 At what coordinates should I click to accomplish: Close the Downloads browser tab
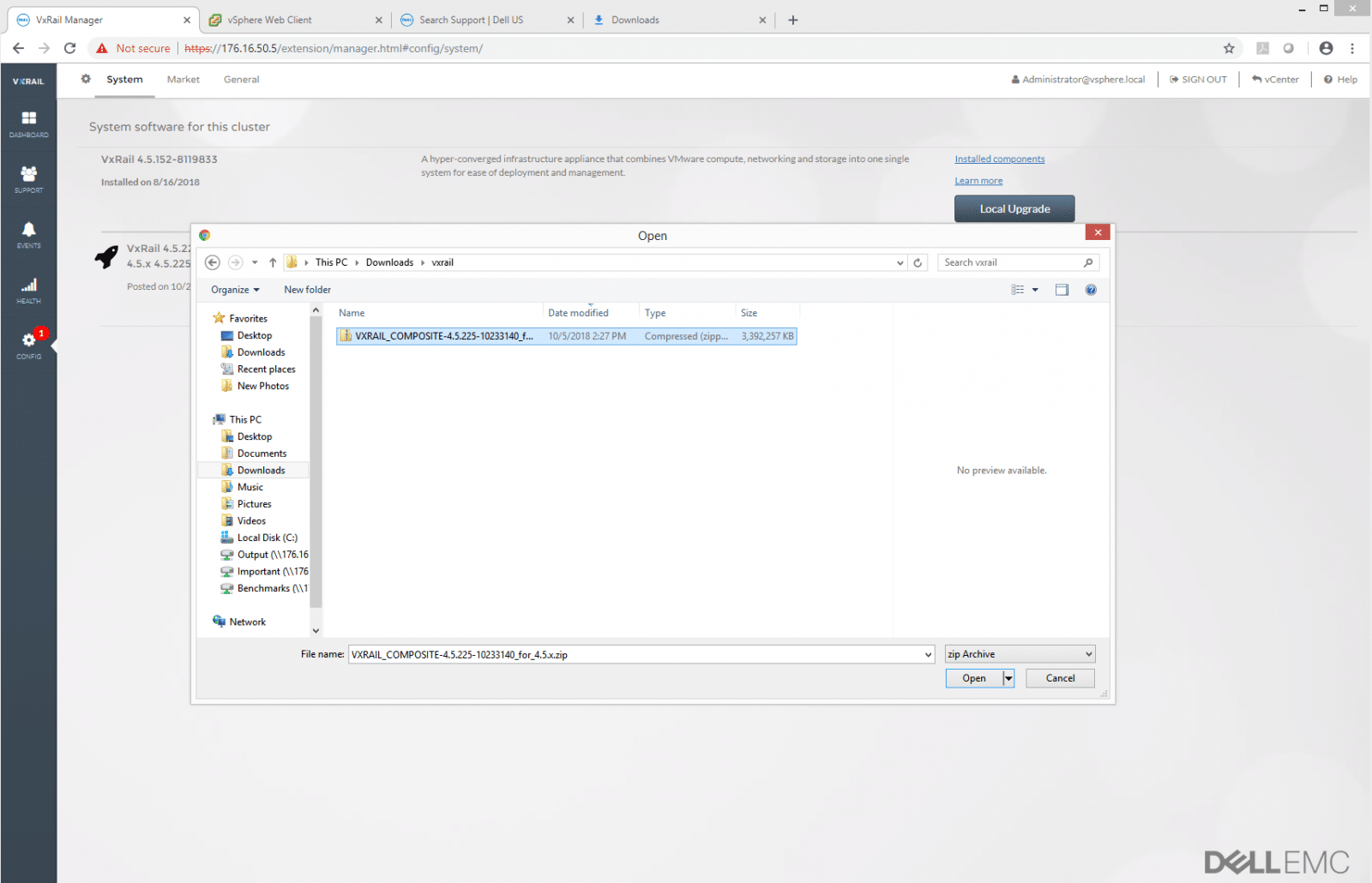click(762, 20)
